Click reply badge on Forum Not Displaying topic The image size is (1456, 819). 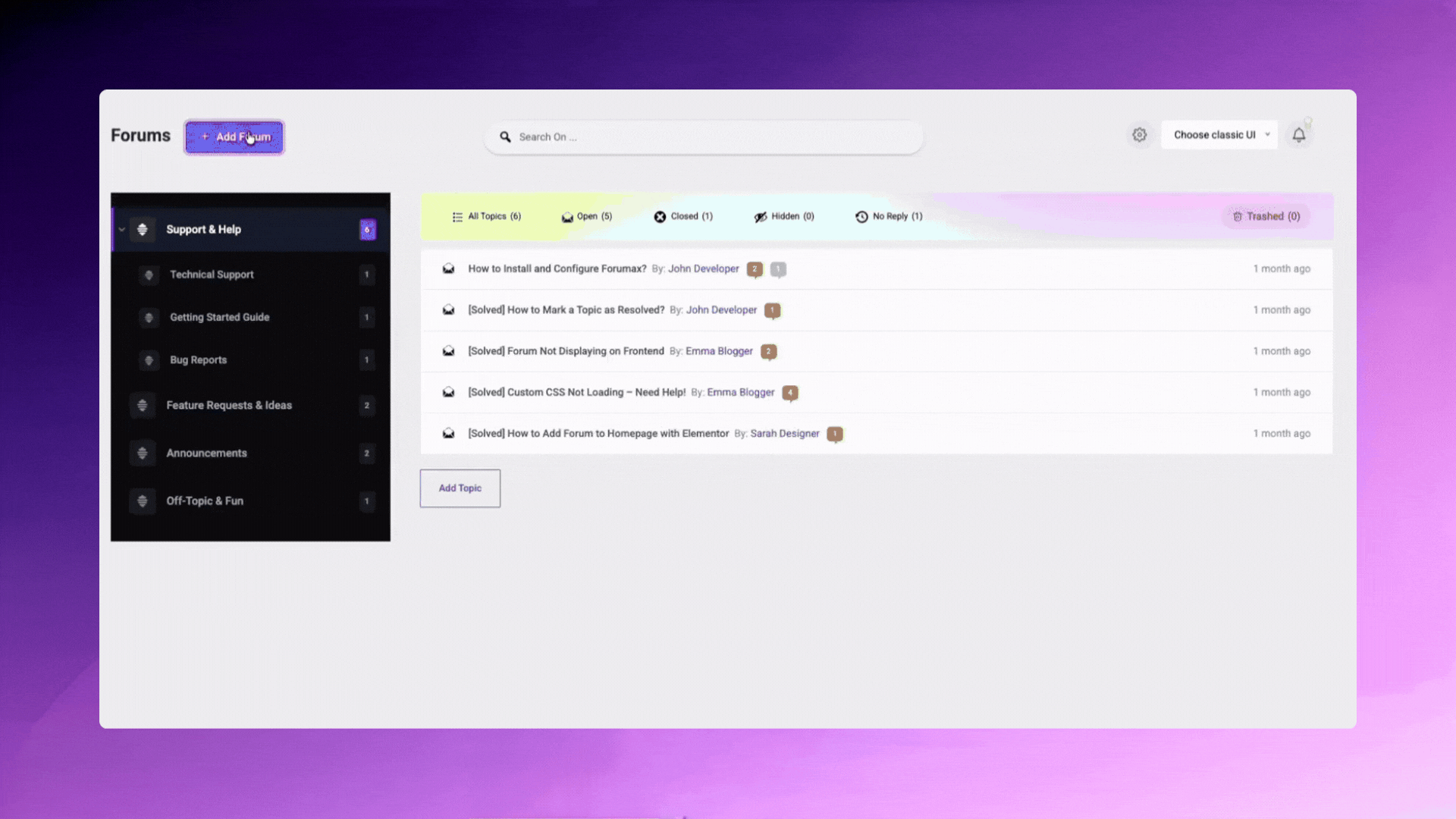[768, 352]
